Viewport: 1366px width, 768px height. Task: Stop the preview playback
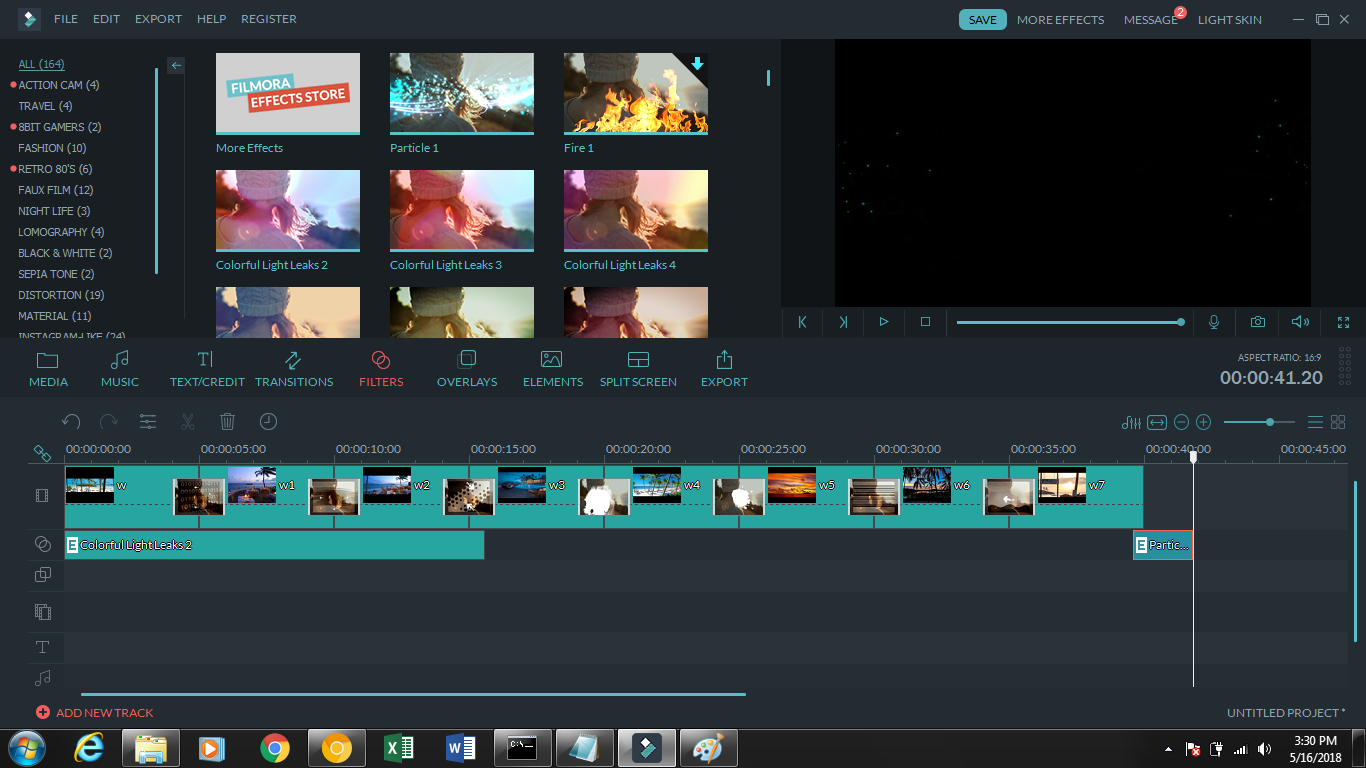coord(925,322)
